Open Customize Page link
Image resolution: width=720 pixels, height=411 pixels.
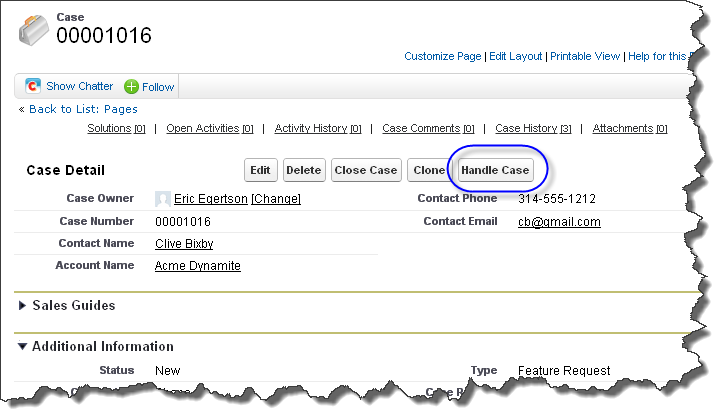click(443, 56)
